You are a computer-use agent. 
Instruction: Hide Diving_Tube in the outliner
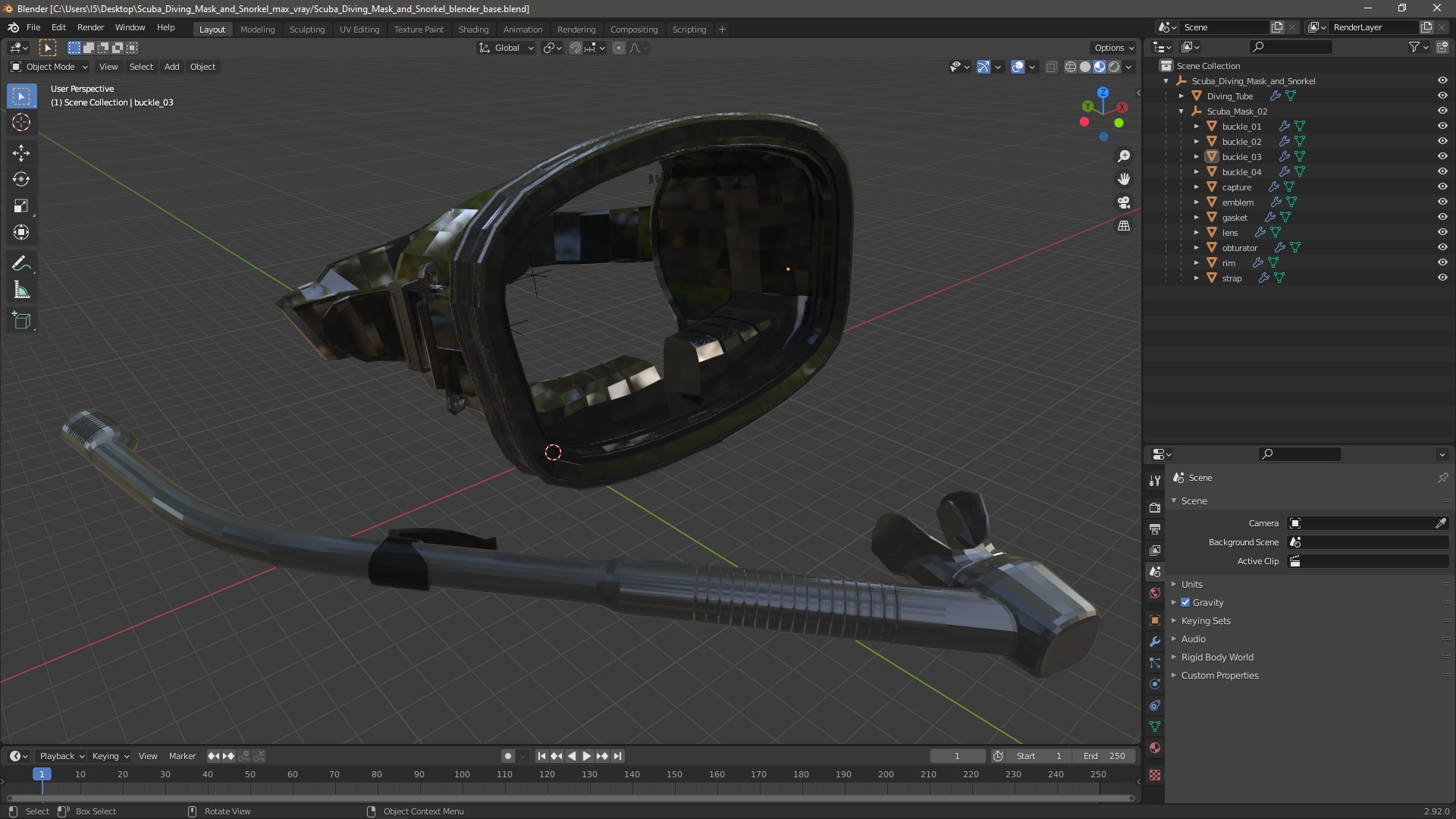(1442, 96)
